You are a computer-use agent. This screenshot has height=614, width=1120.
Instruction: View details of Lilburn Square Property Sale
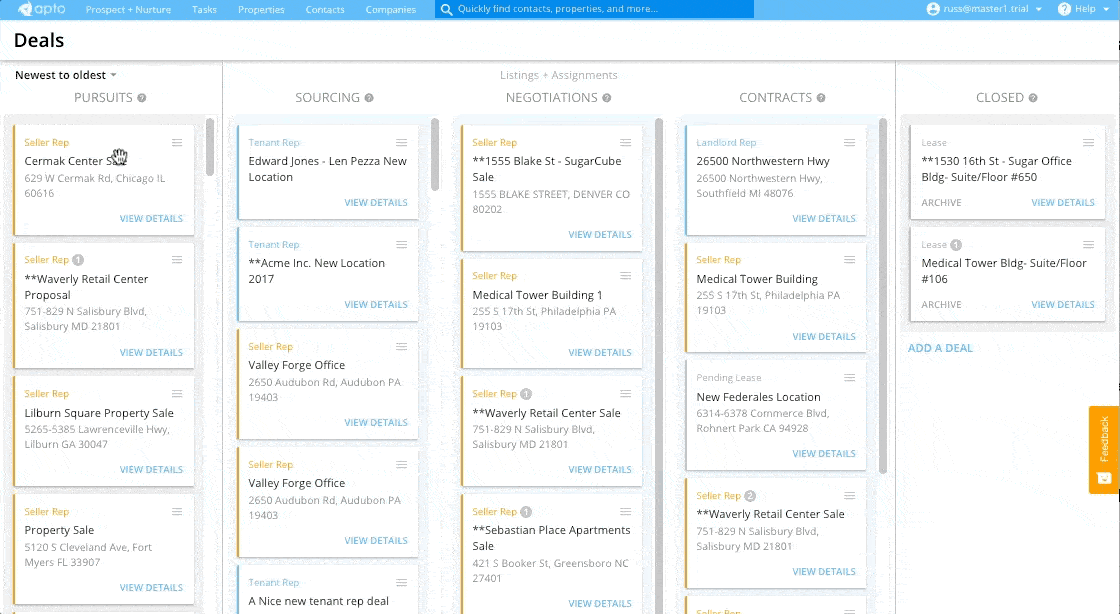click(151, 470)
